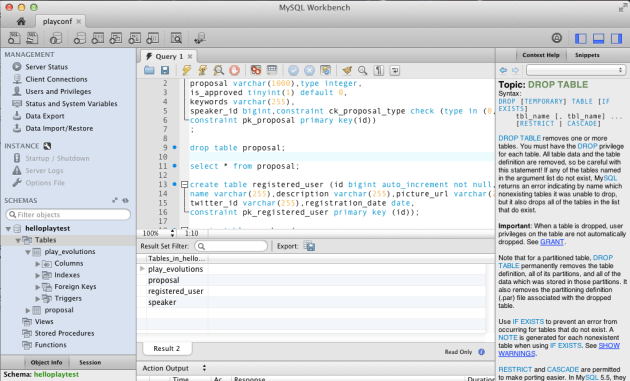
Task: Beautify query with the broom icon
Action: coord(347,70)
